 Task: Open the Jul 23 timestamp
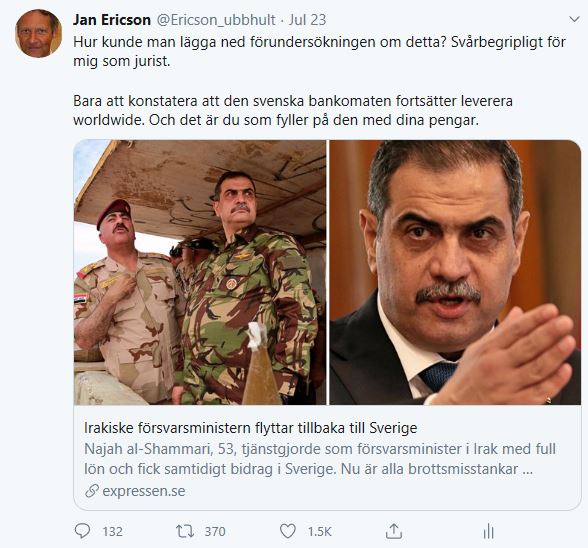click(307, 20)
